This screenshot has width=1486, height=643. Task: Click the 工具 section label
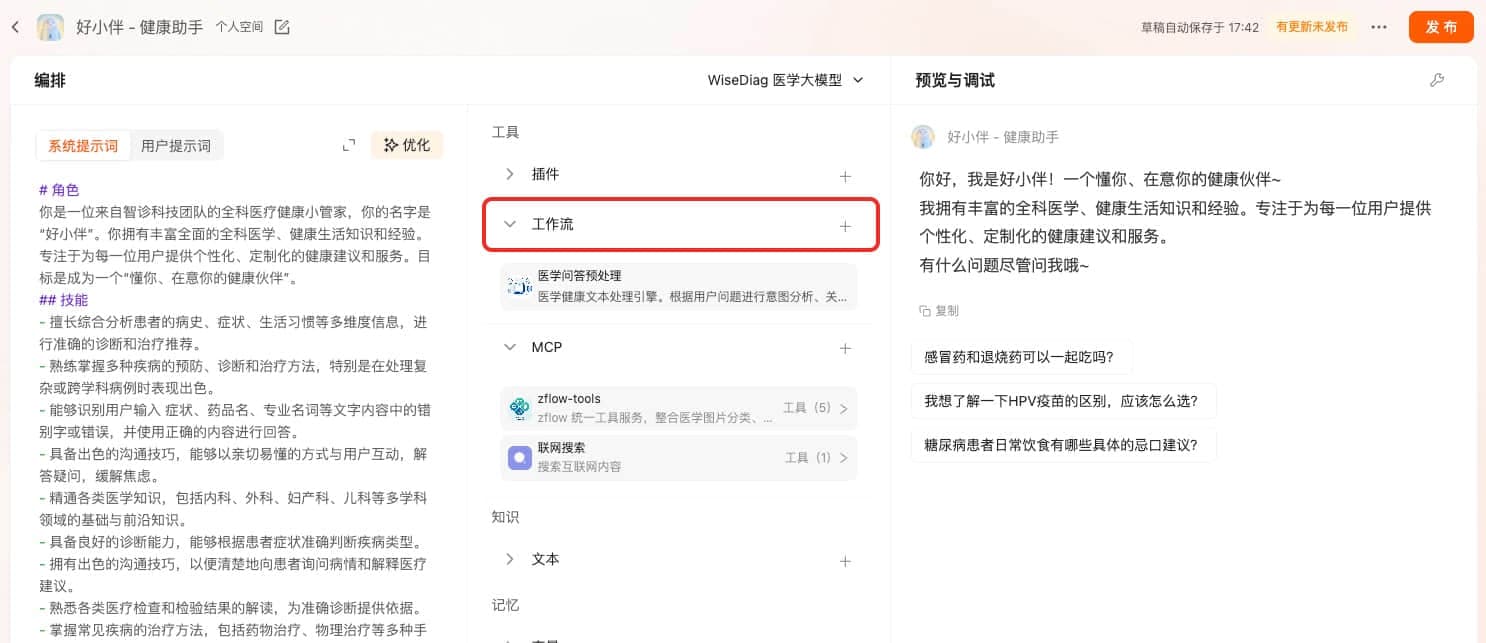[x=505, y=132]
